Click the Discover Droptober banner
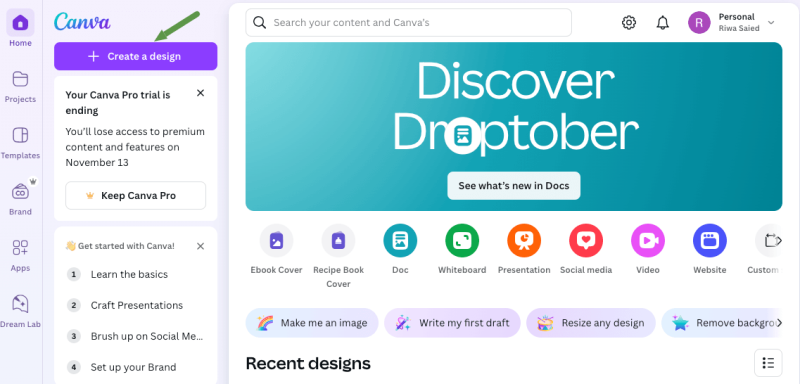The width and height of the screenshot is (800, 384). click(513, 126)
